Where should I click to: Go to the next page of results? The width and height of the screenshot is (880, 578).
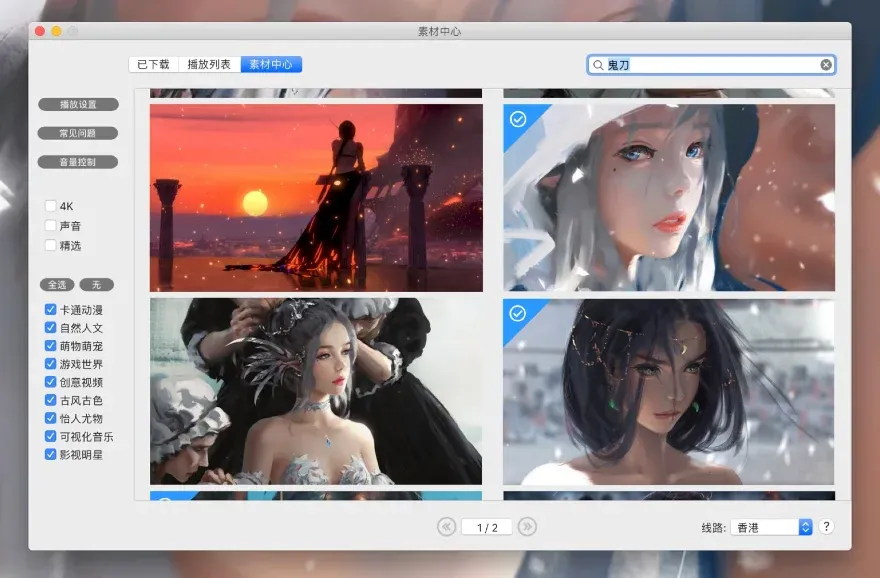click(x=527, y=526)
